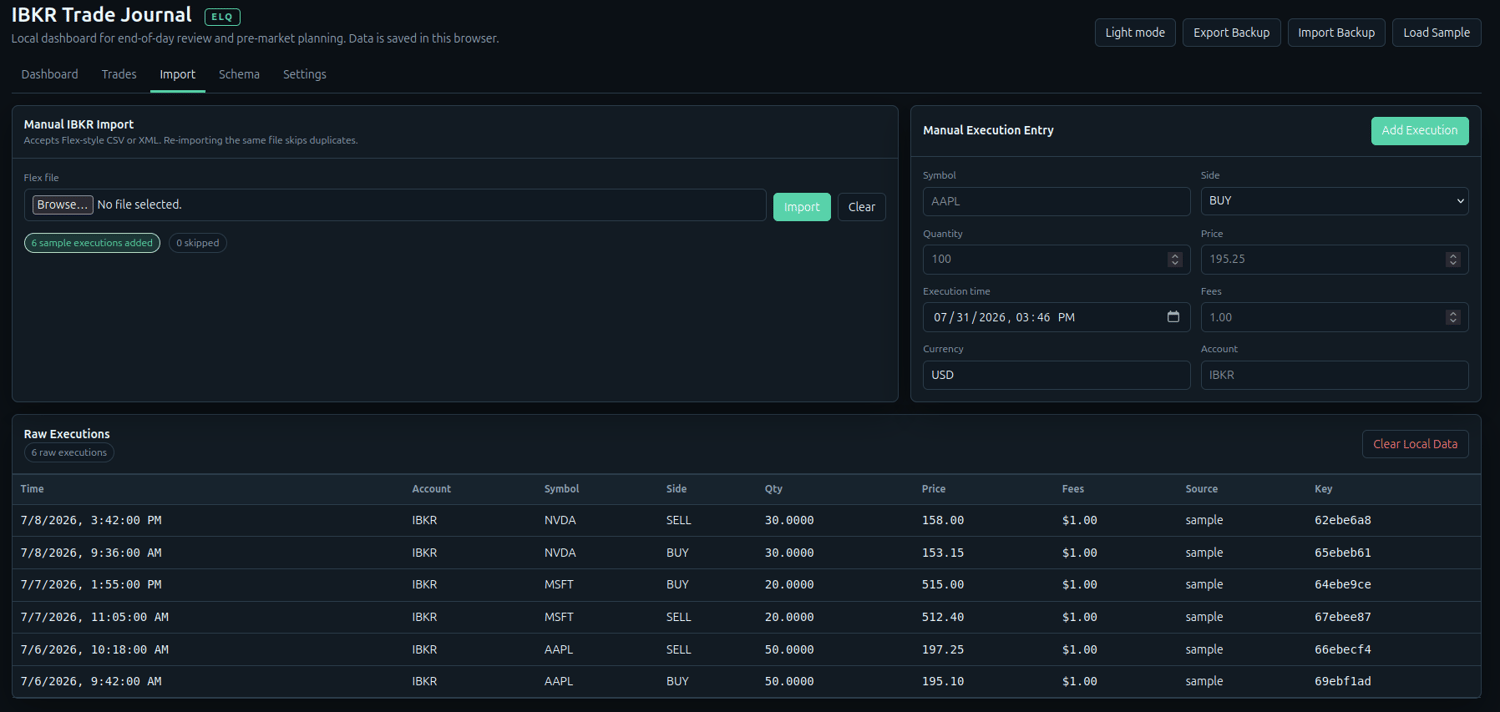Click the Time column header
The height and width of the screenshot is (712, 1500).
coord(32,489)
